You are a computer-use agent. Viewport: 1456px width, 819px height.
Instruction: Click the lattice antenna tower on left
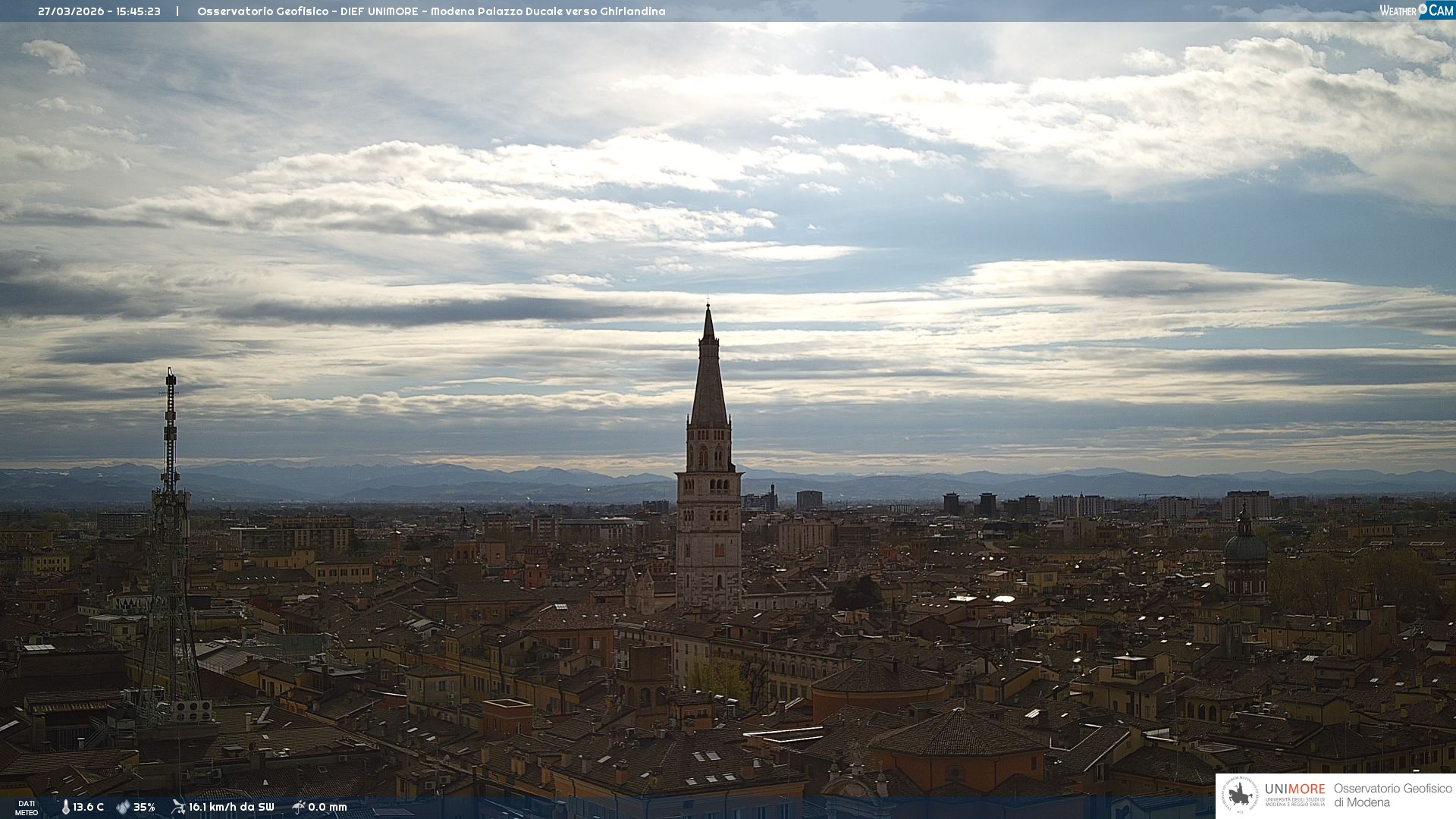tap(170, 546)
